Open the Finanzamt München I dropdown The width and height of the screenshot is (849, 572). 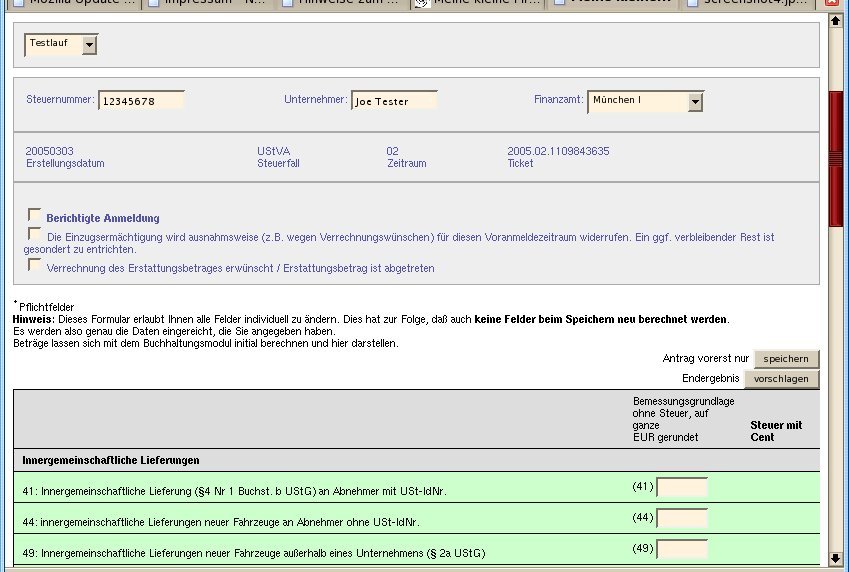[x=645, y=101]
